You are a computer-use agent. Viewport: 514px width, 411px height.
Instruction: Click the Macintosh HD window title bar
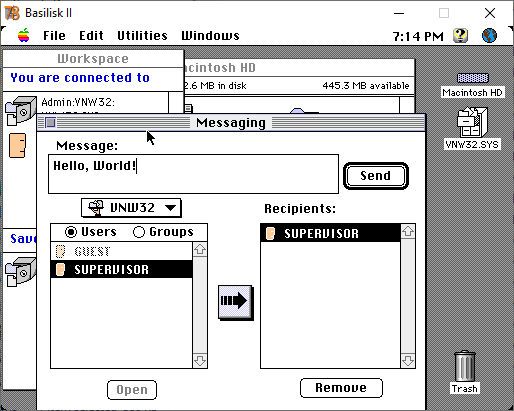coord(299,68)
